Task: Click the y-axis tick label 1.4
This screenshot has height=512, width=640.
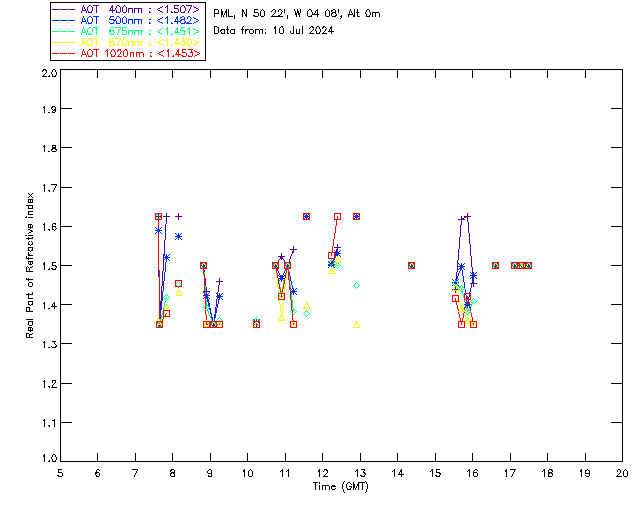Action: click(x=49, y=305)
